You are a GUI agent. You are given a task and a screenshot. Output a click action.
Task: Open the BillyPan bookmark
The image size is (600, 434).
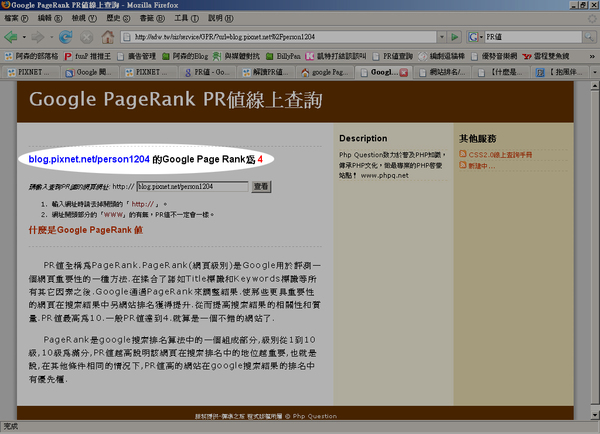click(x=283, y=57)
